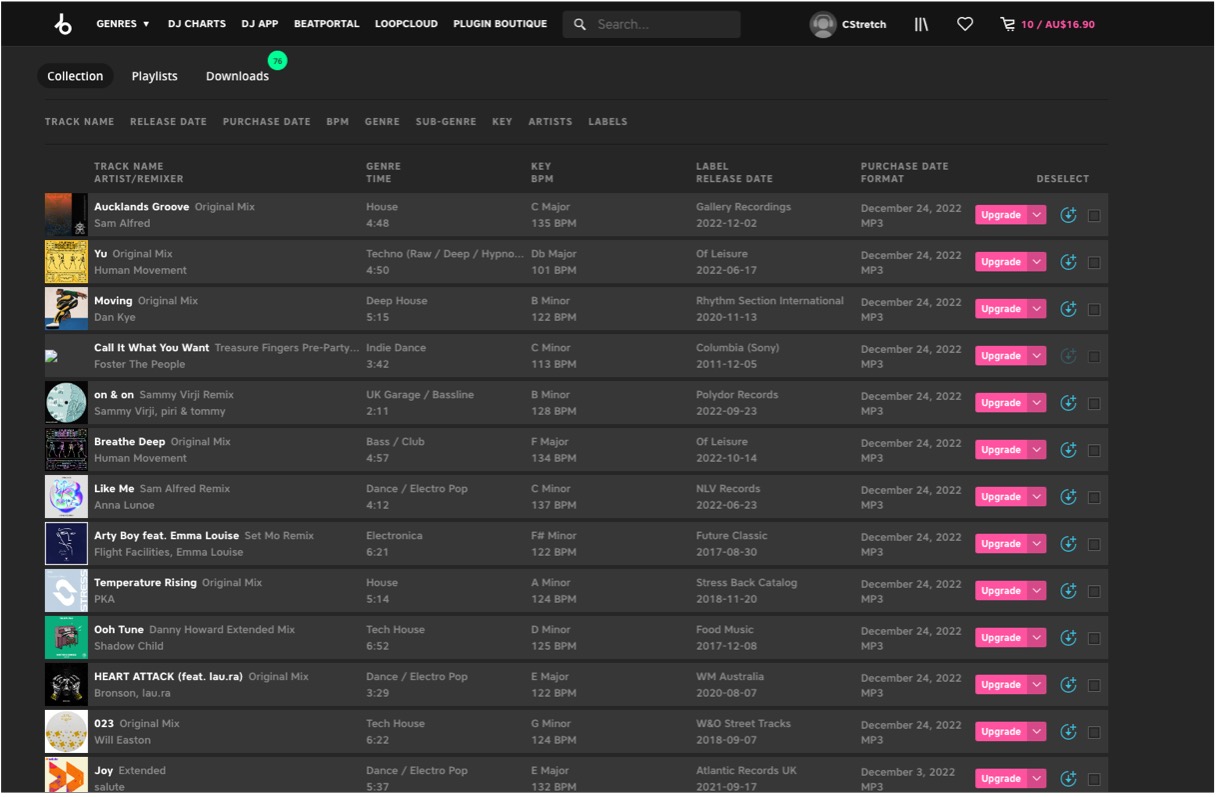Viewport: 1219px width, 797px height.
Task: Click re-download icon for Aucklands Groove
Action: pos(1068,215)
